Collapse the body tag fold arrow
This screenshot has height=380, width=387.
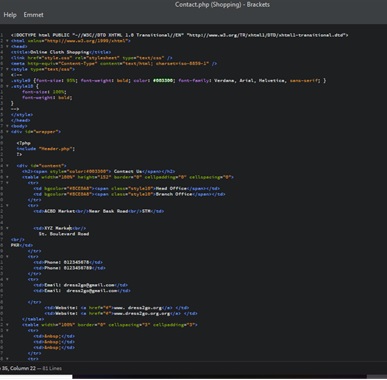click(x=7, y=126)
